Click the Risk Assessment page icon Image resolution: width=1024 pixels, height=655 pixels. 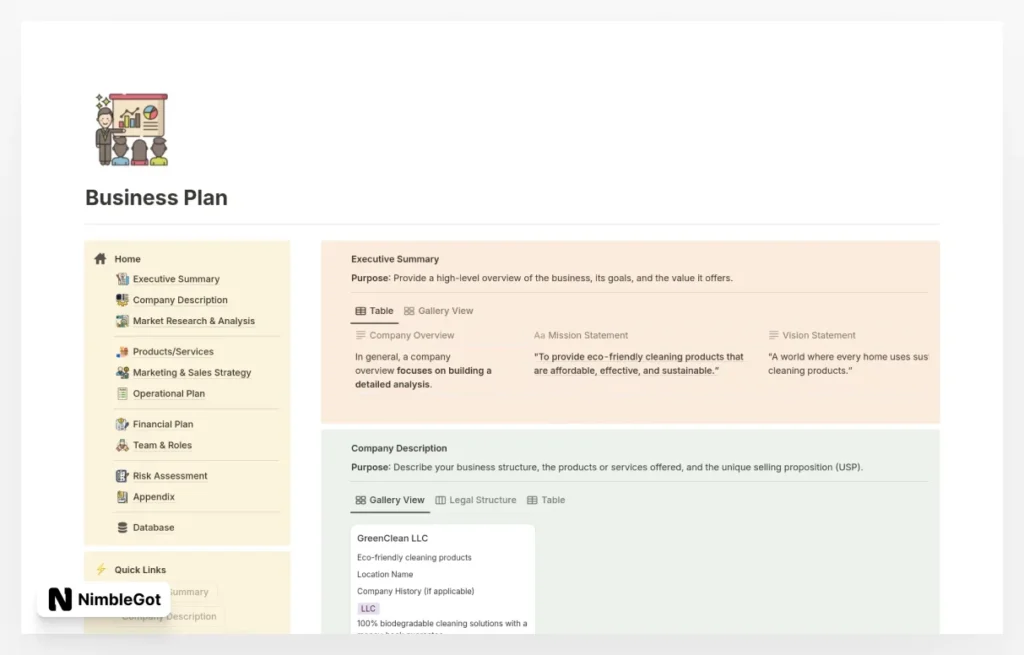click(x=121, y=475)
